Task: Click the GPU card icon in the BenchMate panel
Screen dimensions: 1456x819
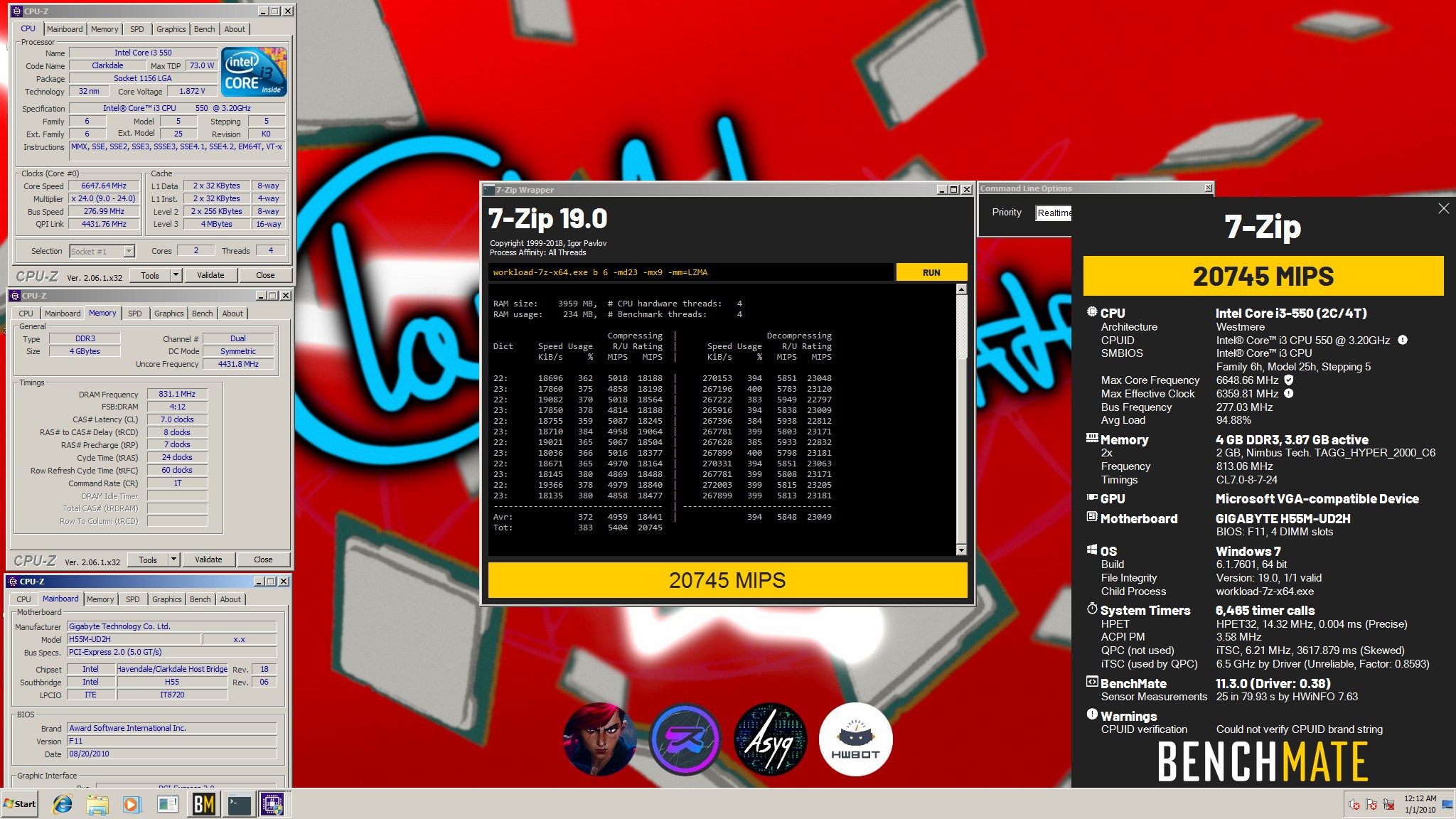Action: coord(1092,498)
